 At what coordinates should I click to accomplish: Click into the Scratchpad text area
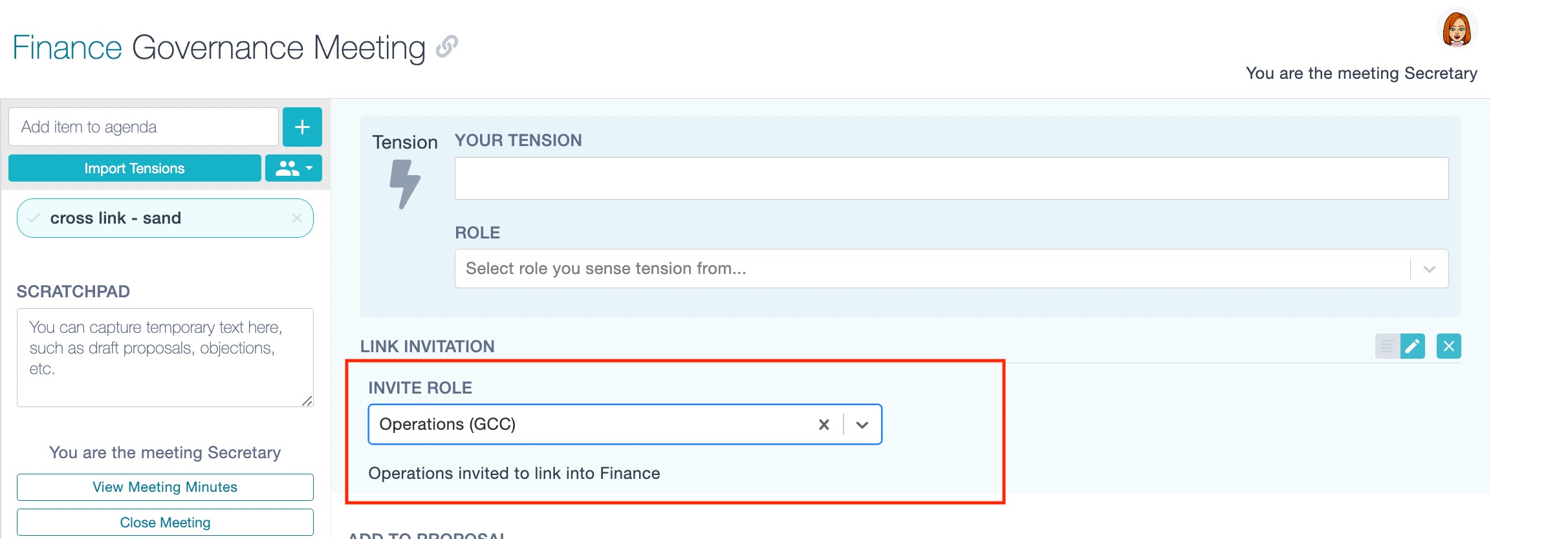[x=165, y=357]
